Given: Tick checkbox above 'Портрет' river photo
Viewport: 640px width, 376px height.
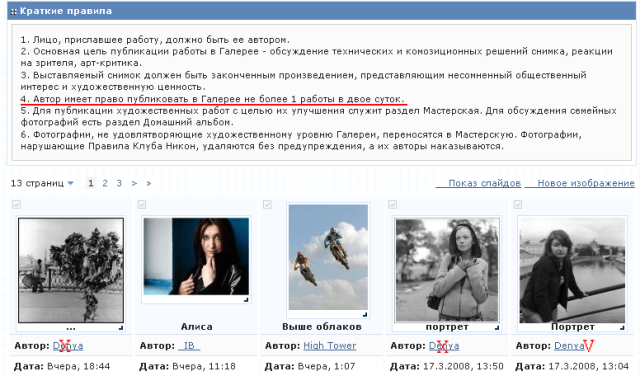Looking at the screenshot, I should (x=518, y=205).
